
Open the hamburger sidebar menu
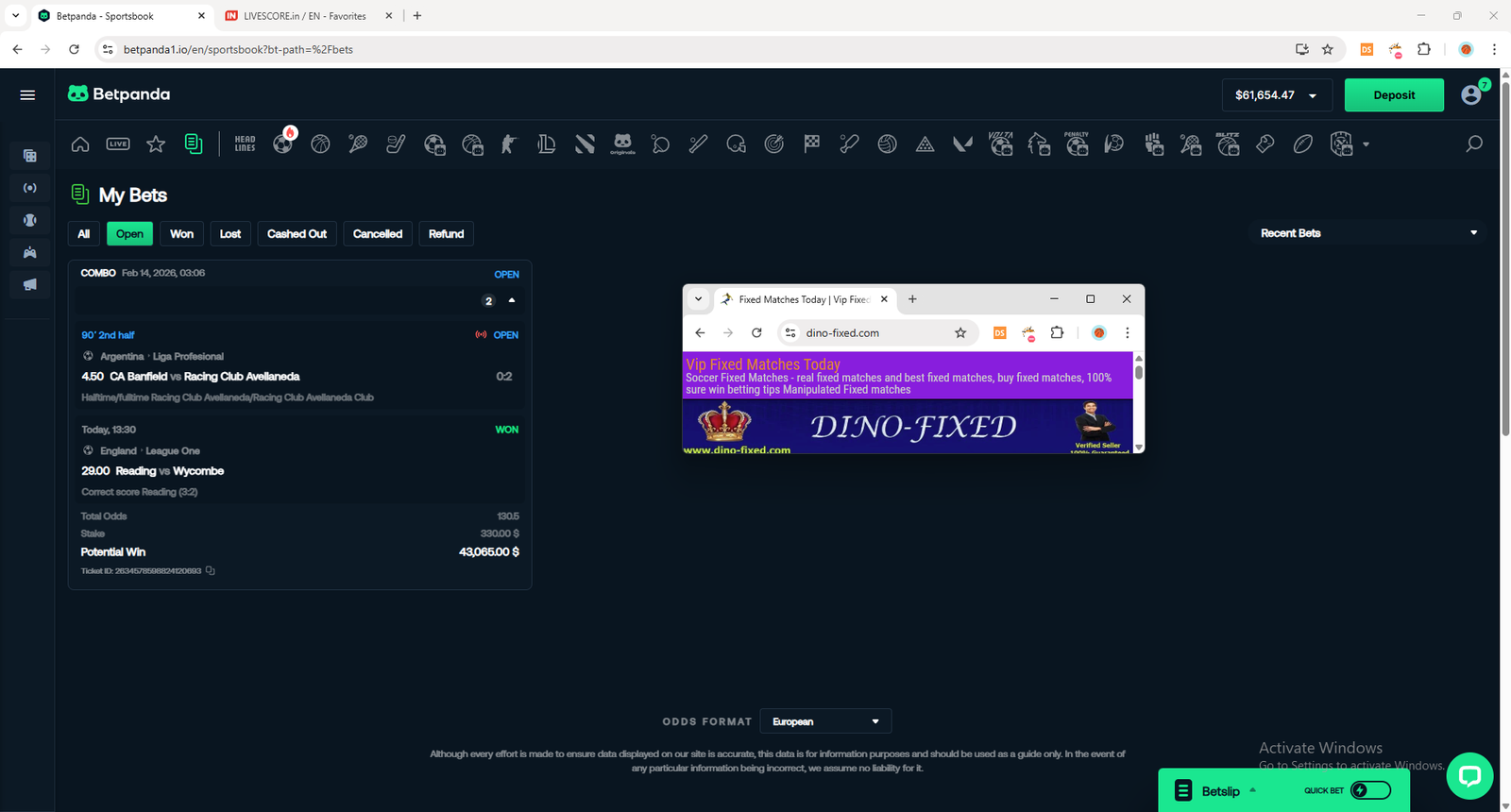point(27,94)
